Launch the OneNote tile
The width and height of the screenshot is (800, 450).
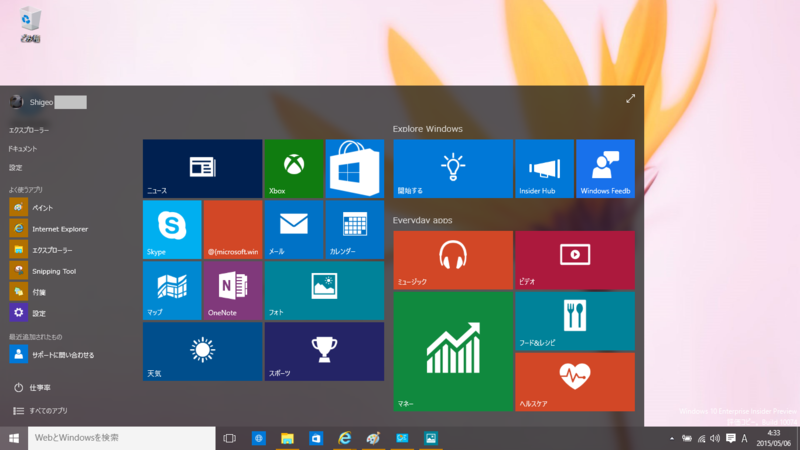(x=233, y=290)
